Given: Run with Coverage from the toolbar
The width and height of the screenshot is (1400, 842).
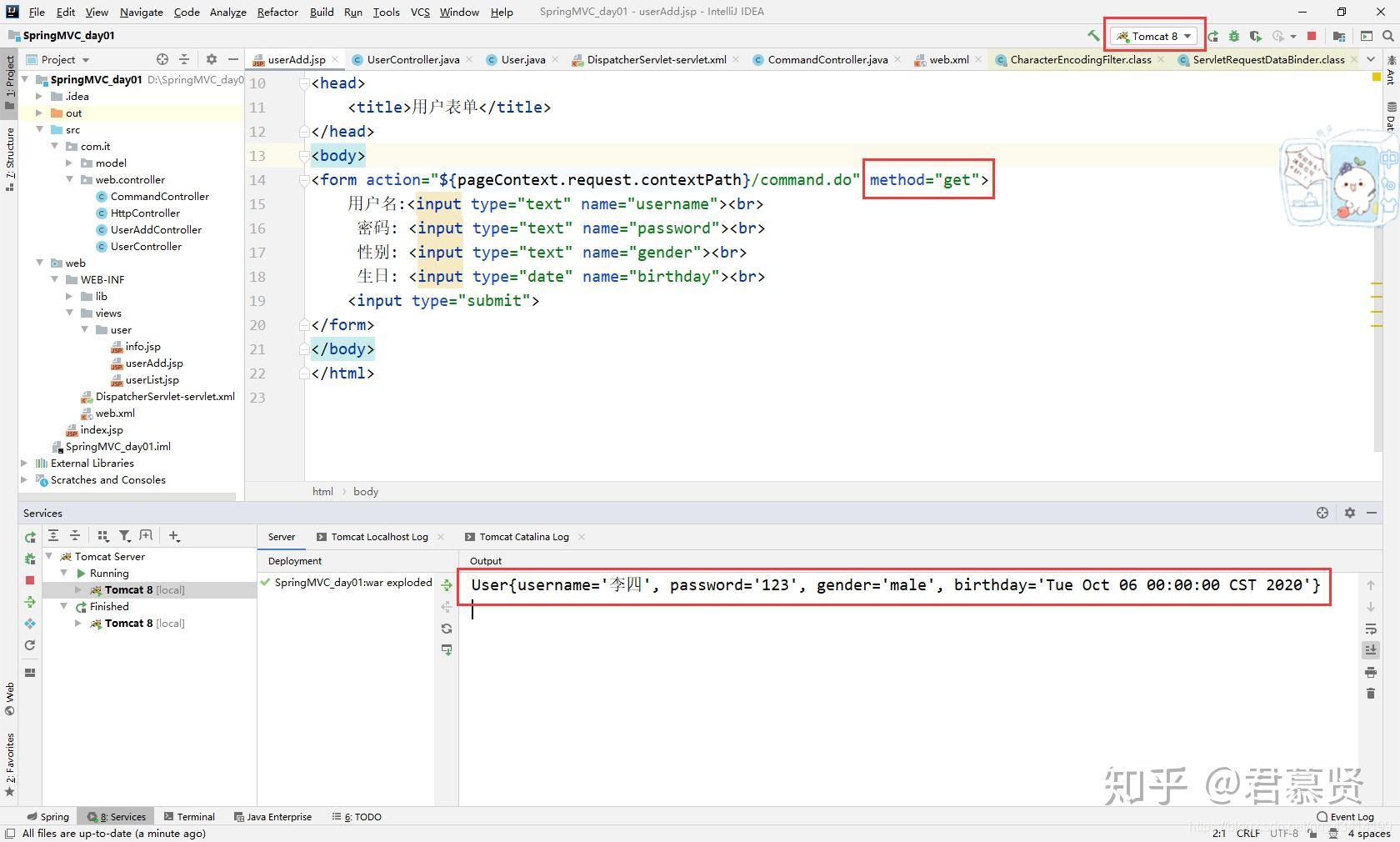Looking at the screenshot, I should 1255,36.
